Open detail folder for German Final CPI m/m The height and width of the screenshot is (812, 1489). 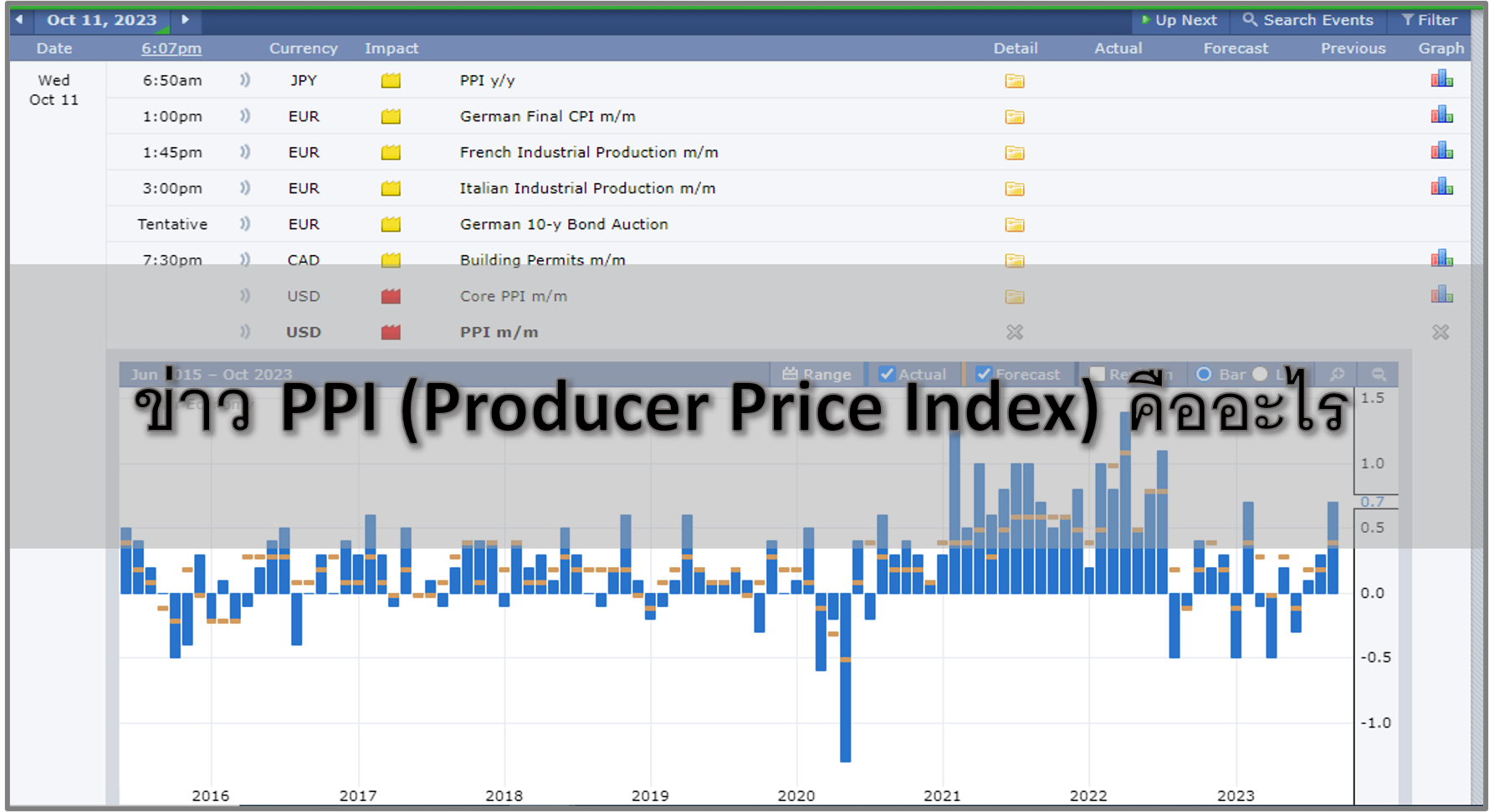1015,117
